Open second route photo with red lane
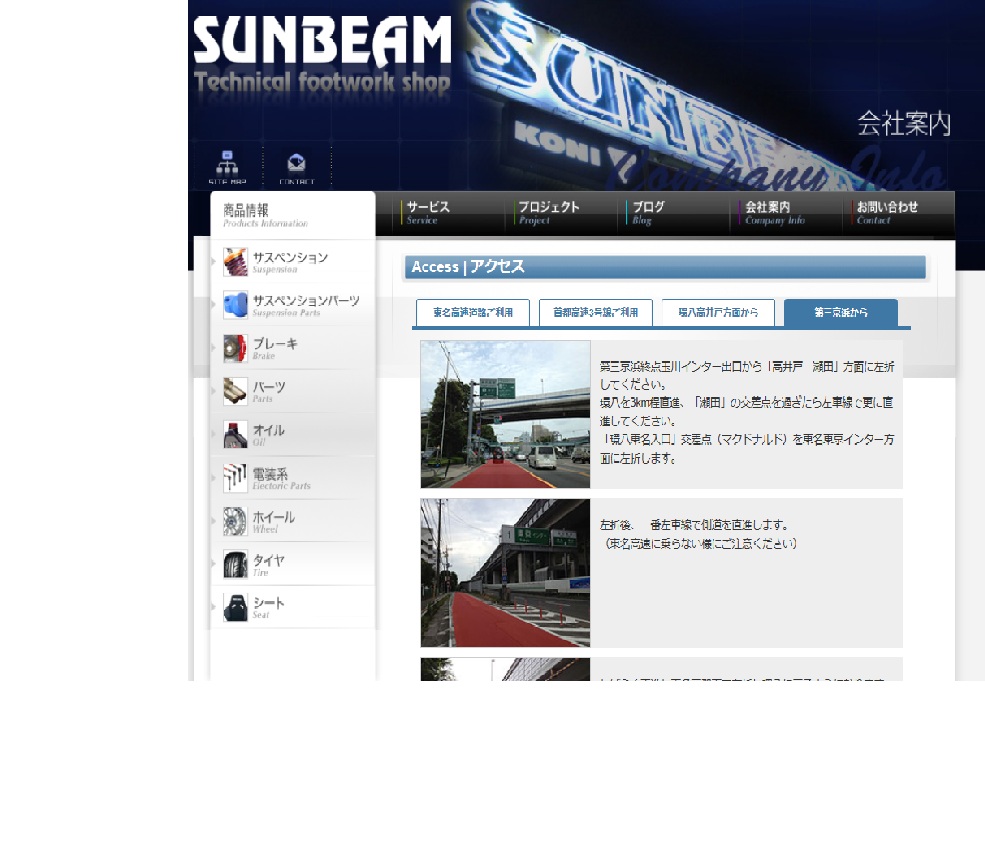Screen dimensions: 985x843 tap(505, 573)
